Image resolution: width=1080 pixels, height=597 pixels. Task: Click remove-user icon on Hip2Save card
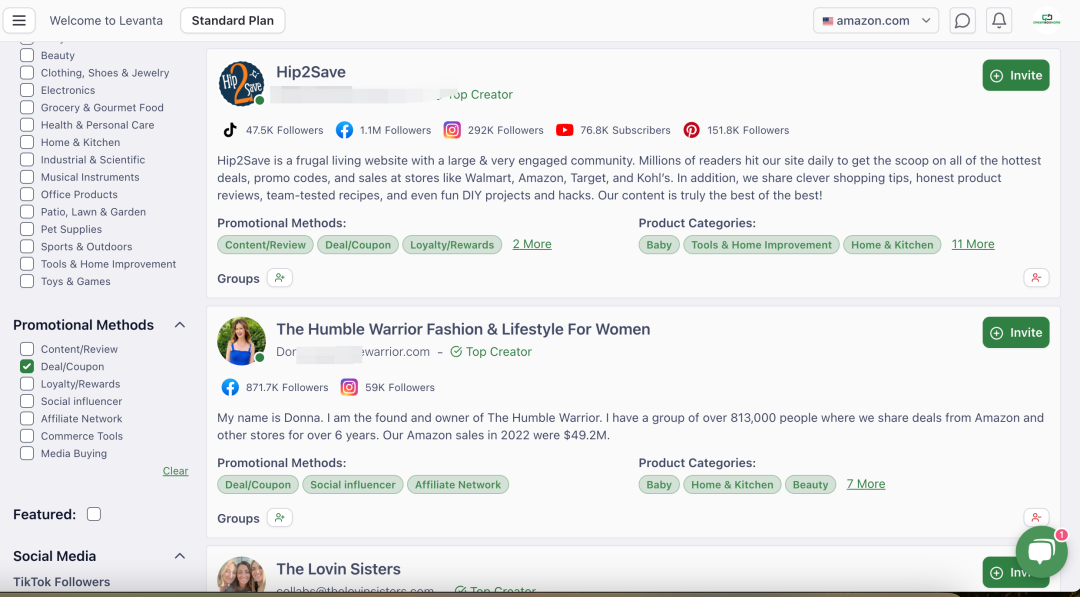pyautogui.click(x=1036, y=278)
